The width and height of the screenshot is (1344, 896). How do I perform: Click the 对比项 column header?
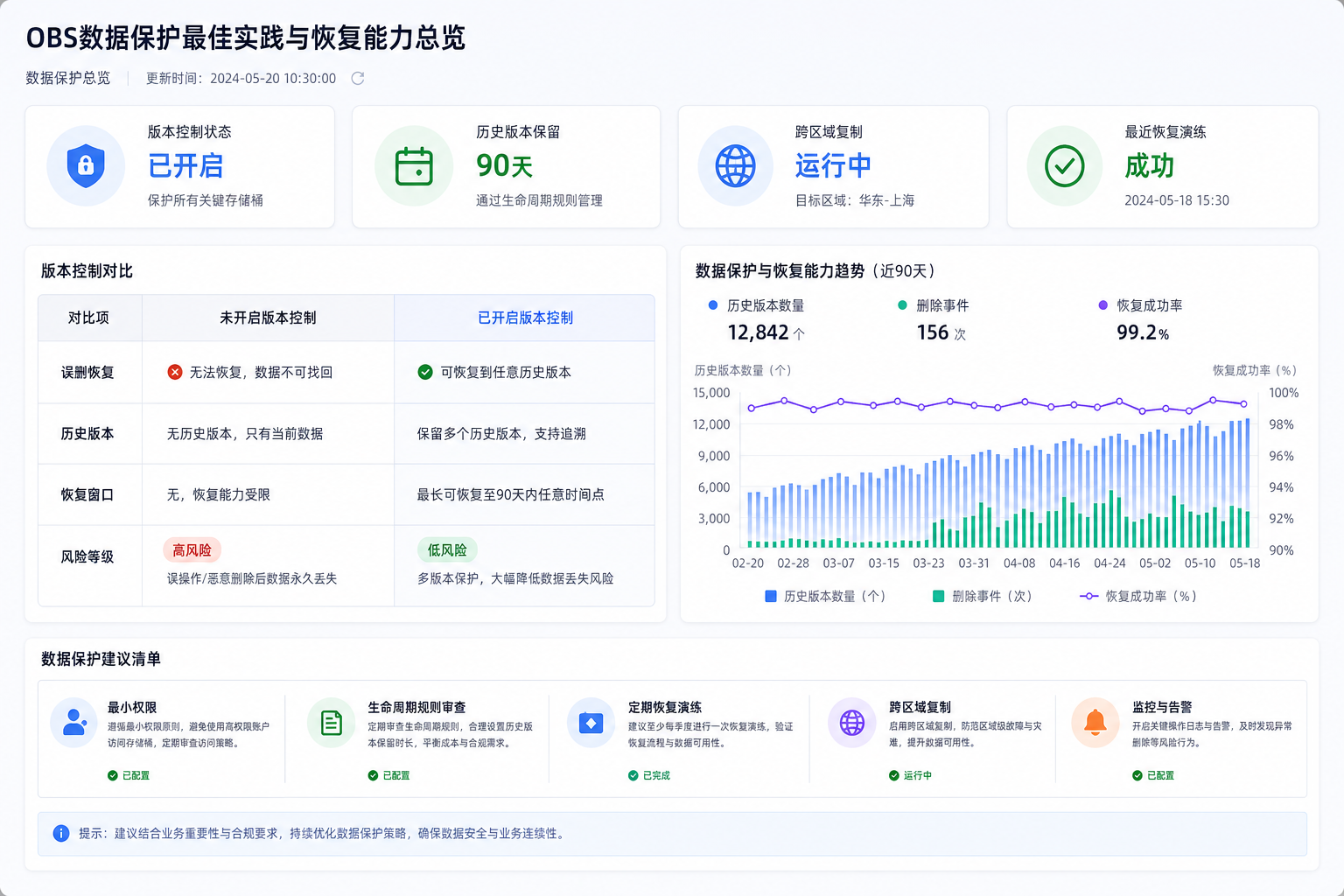point(88,318)
